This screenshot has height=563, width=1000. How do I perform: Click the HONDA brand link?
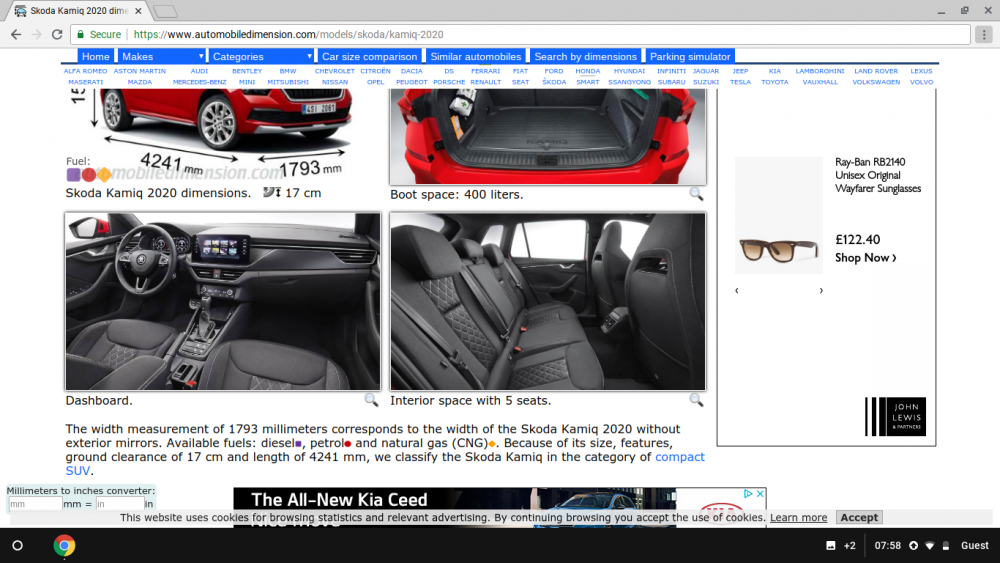(587, 71)
